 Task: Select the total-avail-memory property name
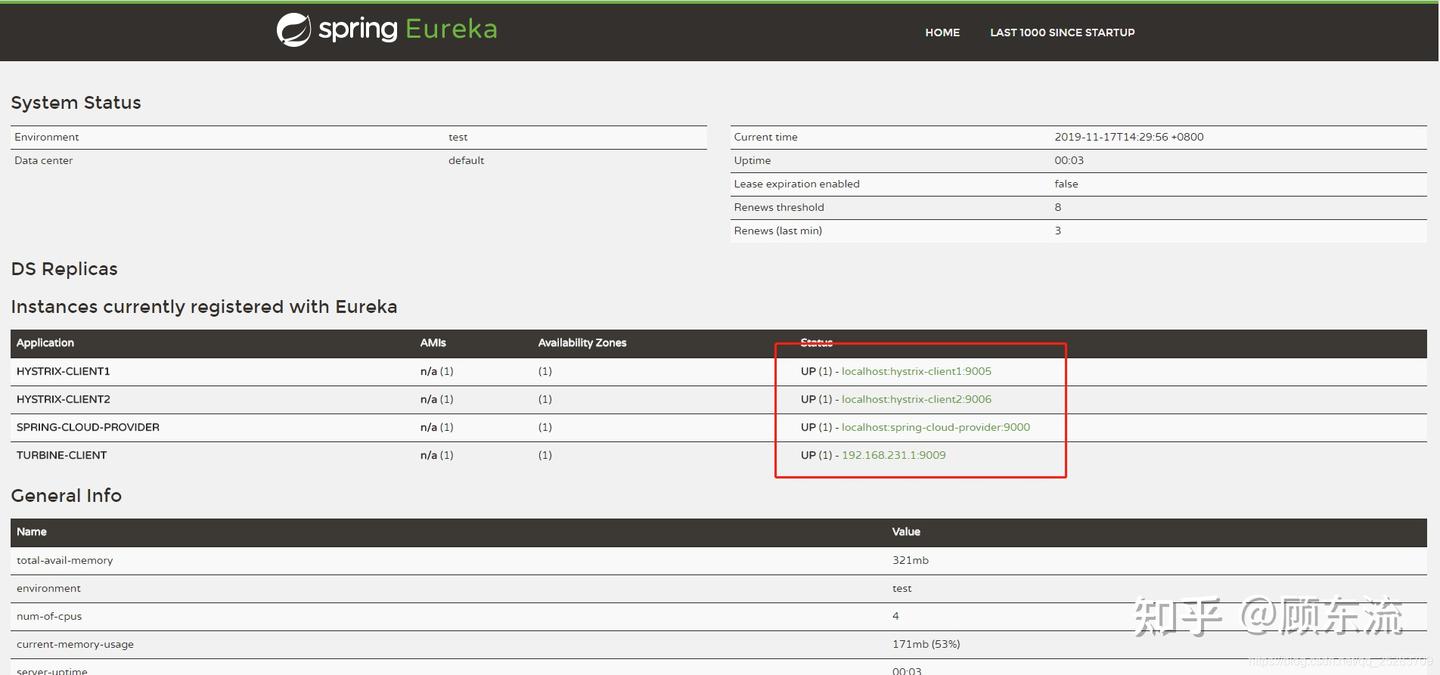tap(64, 560)
